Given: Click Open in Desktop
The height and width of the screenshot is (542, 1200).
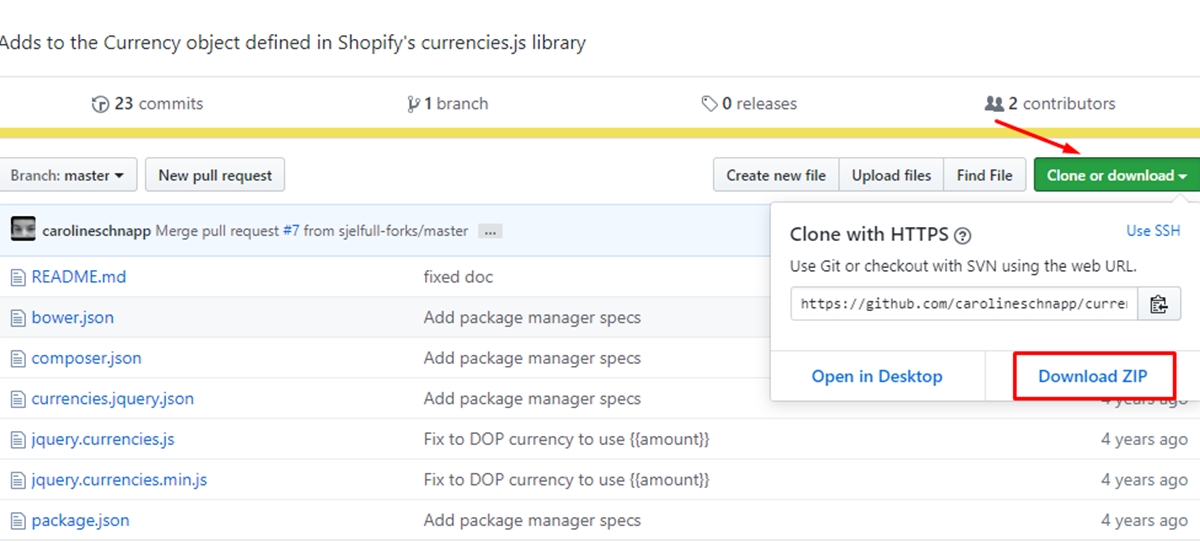Looking at the screenshot, I should 877,376.
